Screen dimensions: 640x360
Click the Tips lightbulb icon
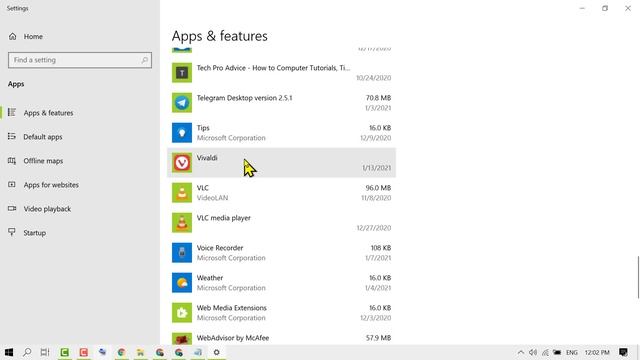[x=182, y=133]
